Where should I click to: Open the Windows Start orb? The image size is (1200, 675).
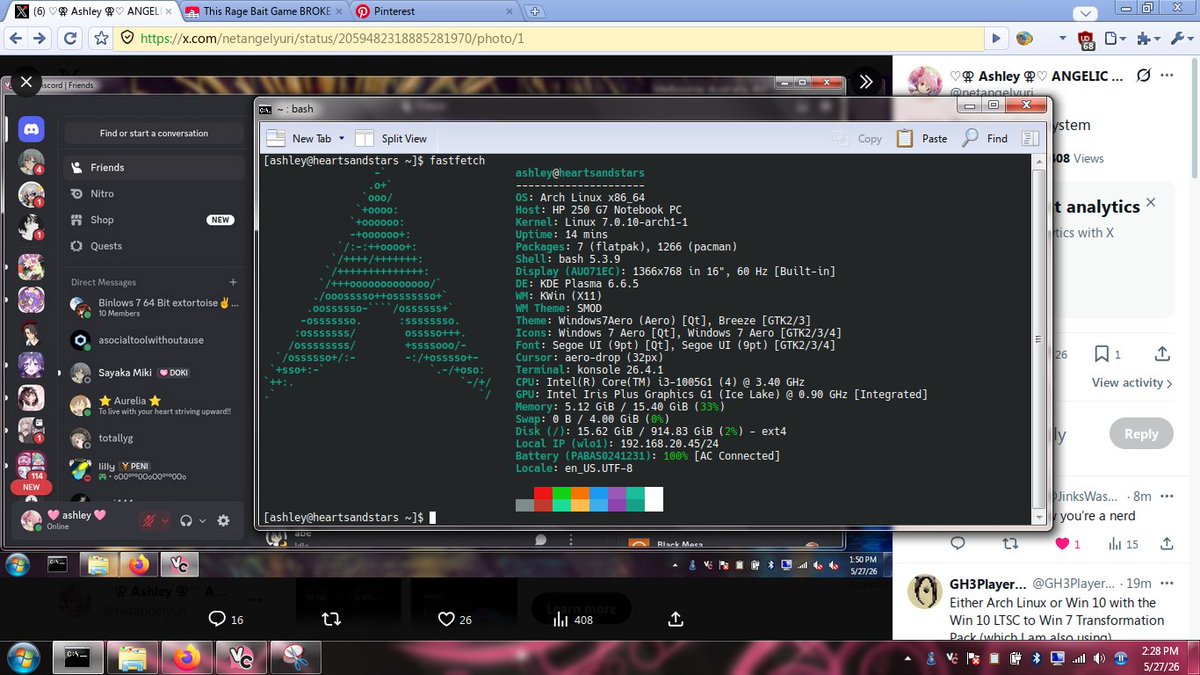22,658
